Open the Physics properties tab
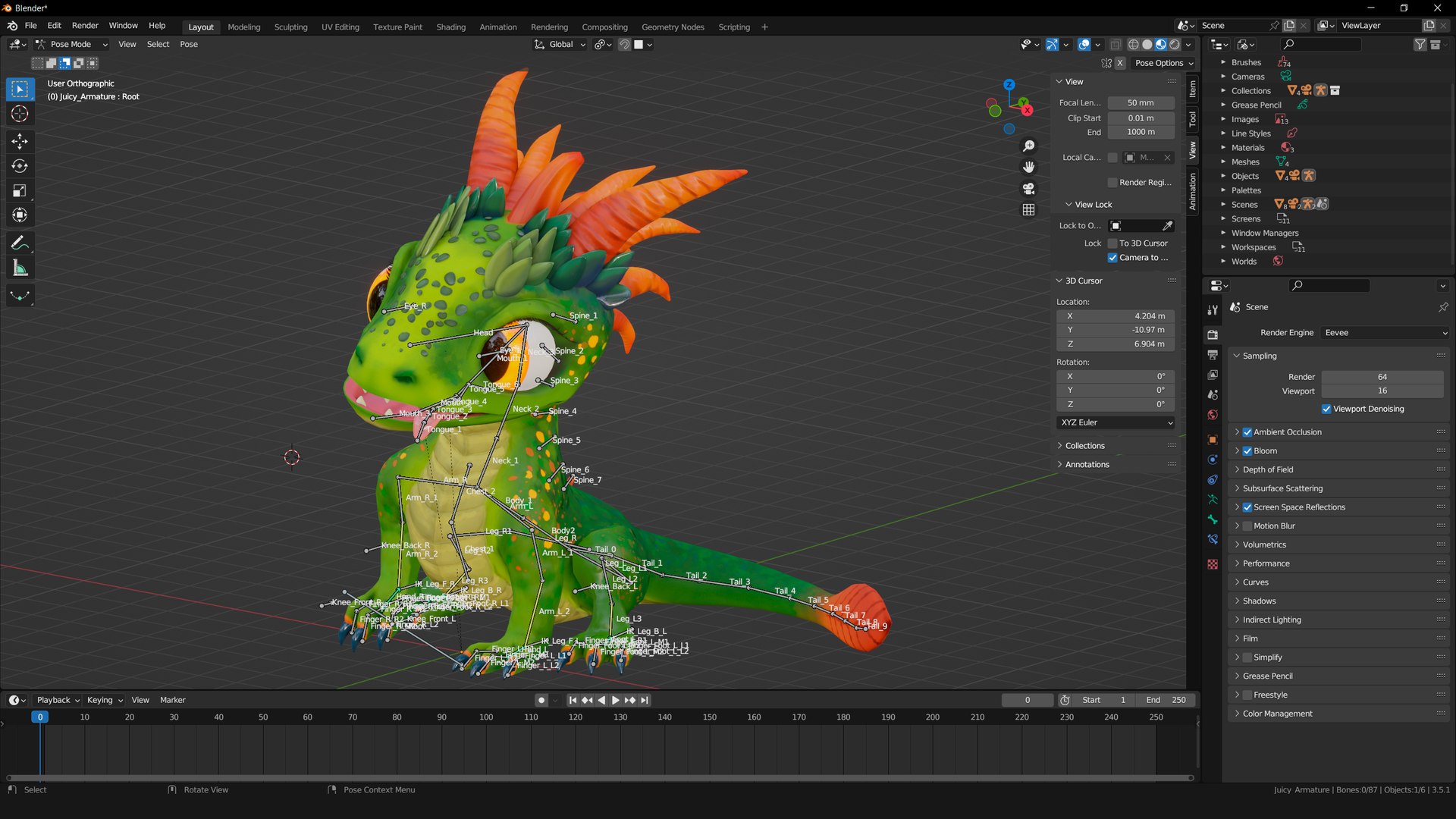The image size is (1456, 819). [x=1213, y=460]
